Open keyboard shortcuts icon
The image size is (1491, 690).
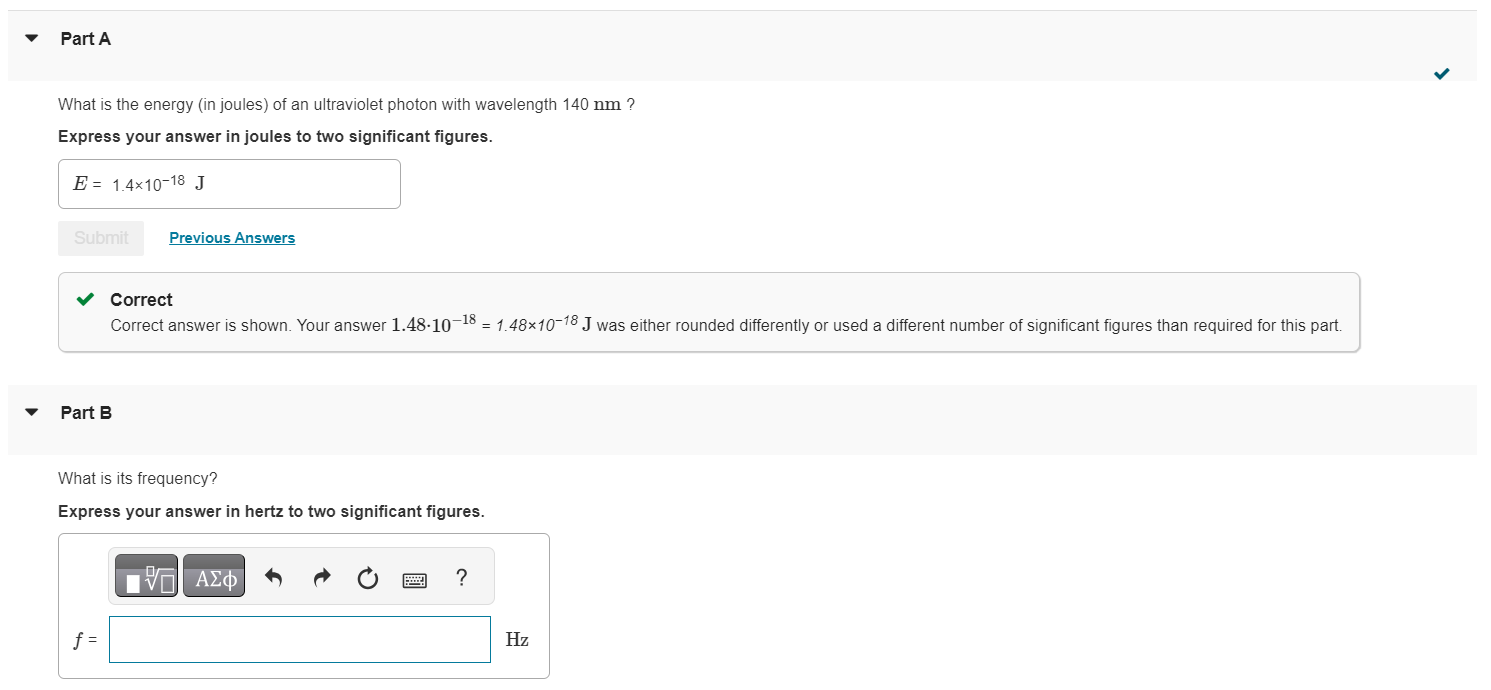pyautogui.click(x=414, y=578)
